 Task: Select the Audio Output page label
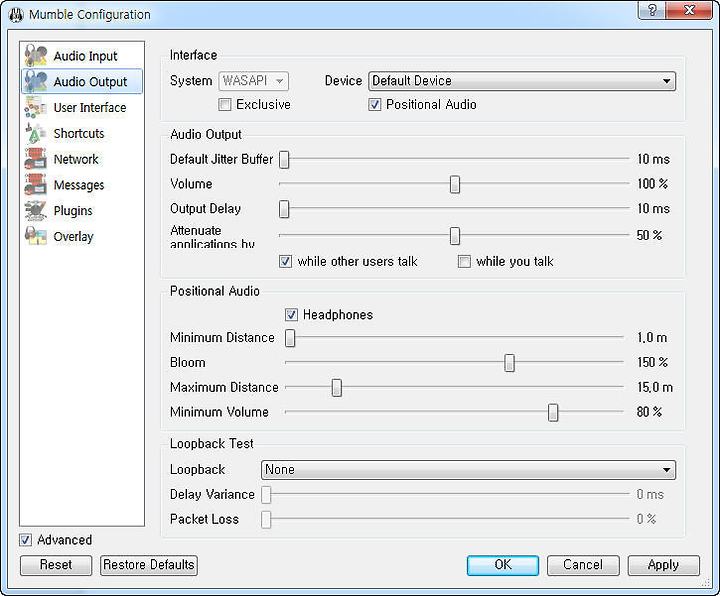(90, 82)
